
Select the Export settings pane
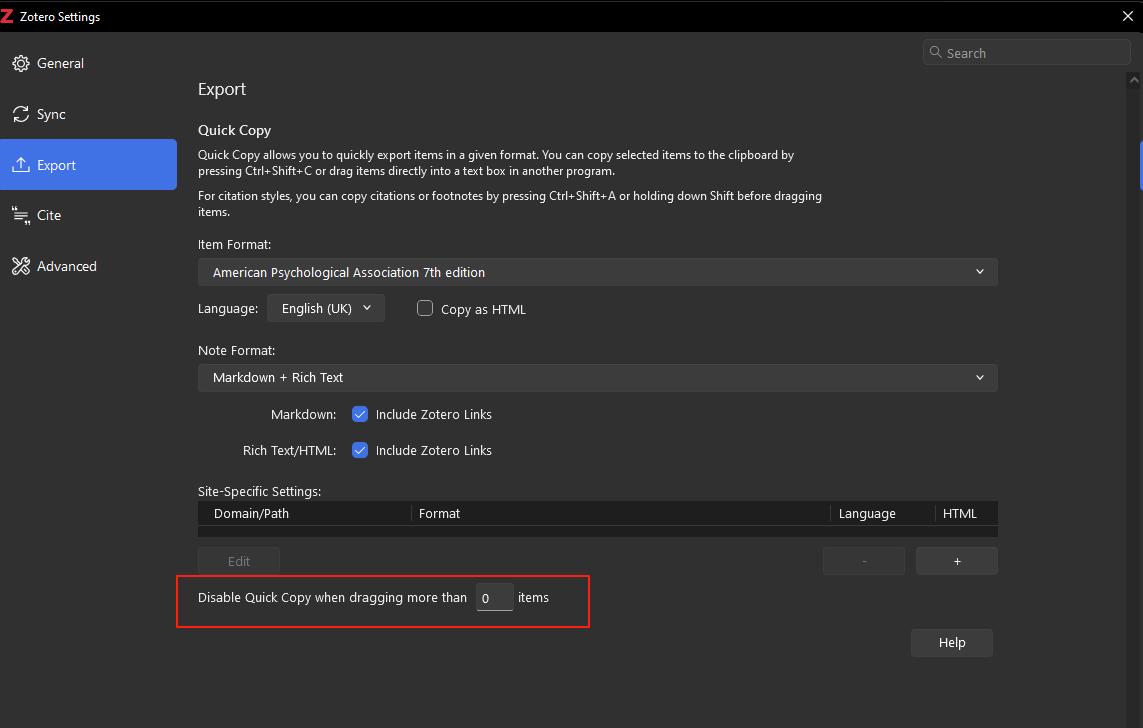coord(88,165)
